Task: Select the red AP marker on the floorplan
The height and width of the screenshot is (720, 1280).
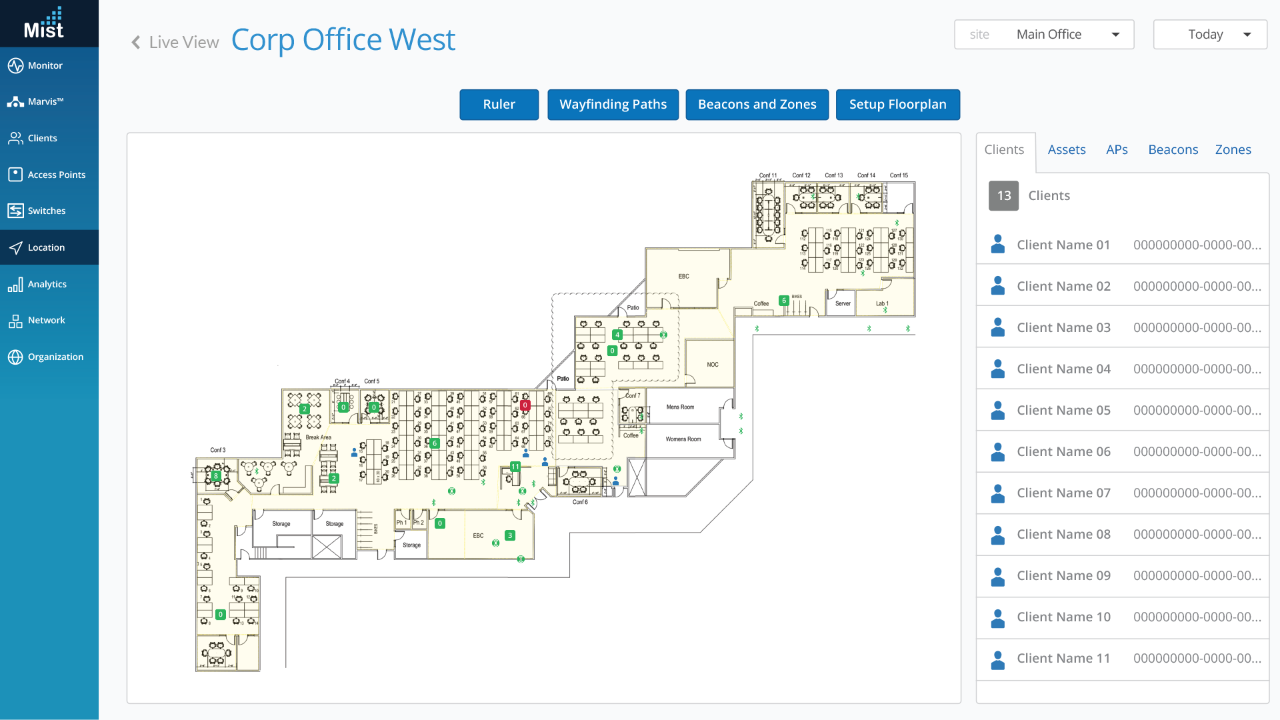Action: (x=525, y=405)
